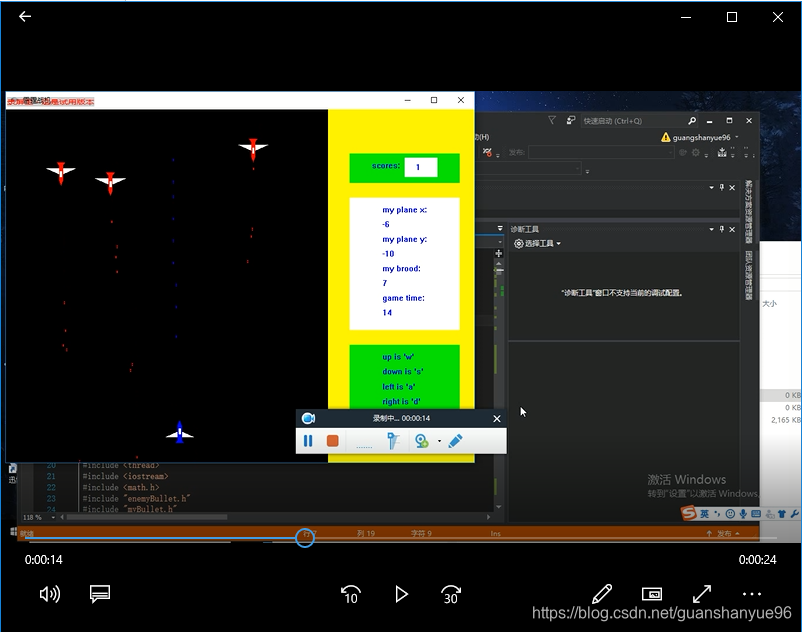Click the yellow account warning icon
The image size is (802, 632).
pyautogui.click(x=665, y=137)
